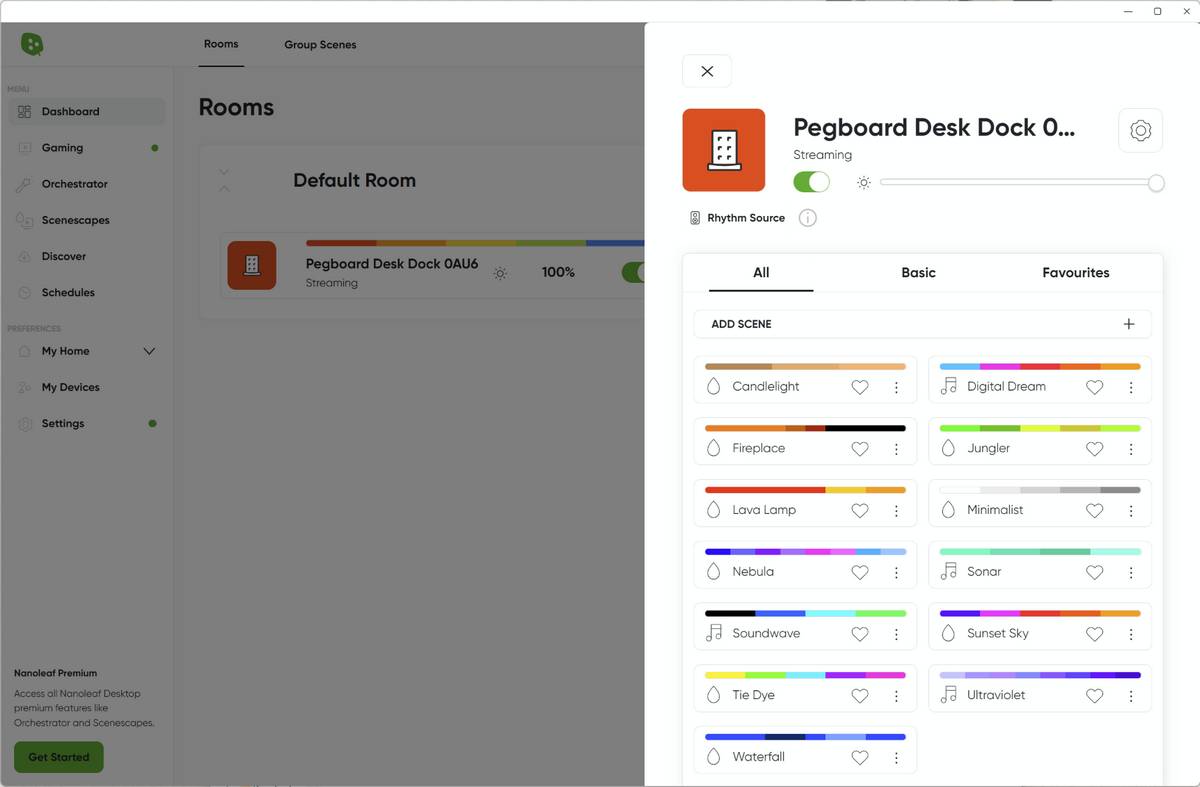
Task: Switch to the All scenes tab
Action: [761, 272]
